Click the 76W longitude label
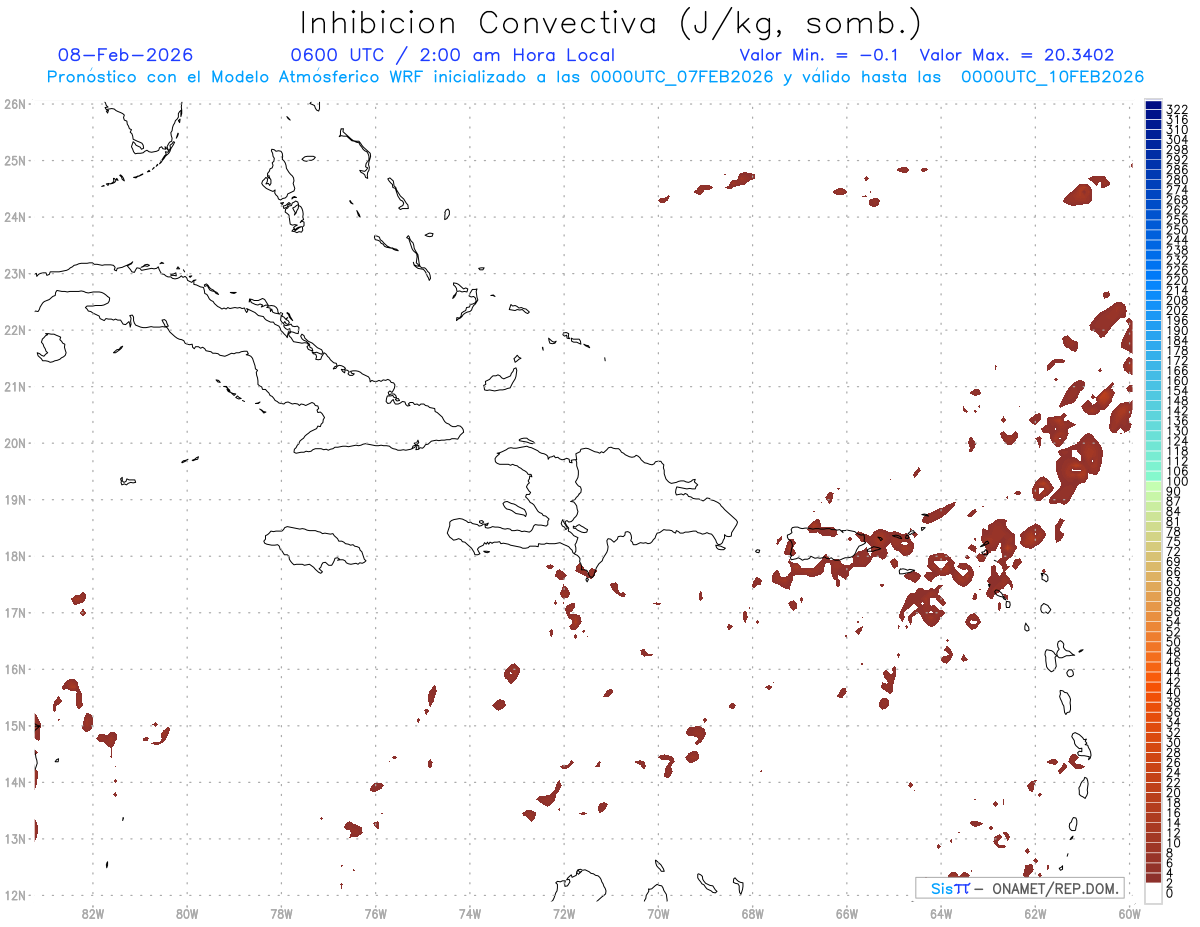 (375, 913)
